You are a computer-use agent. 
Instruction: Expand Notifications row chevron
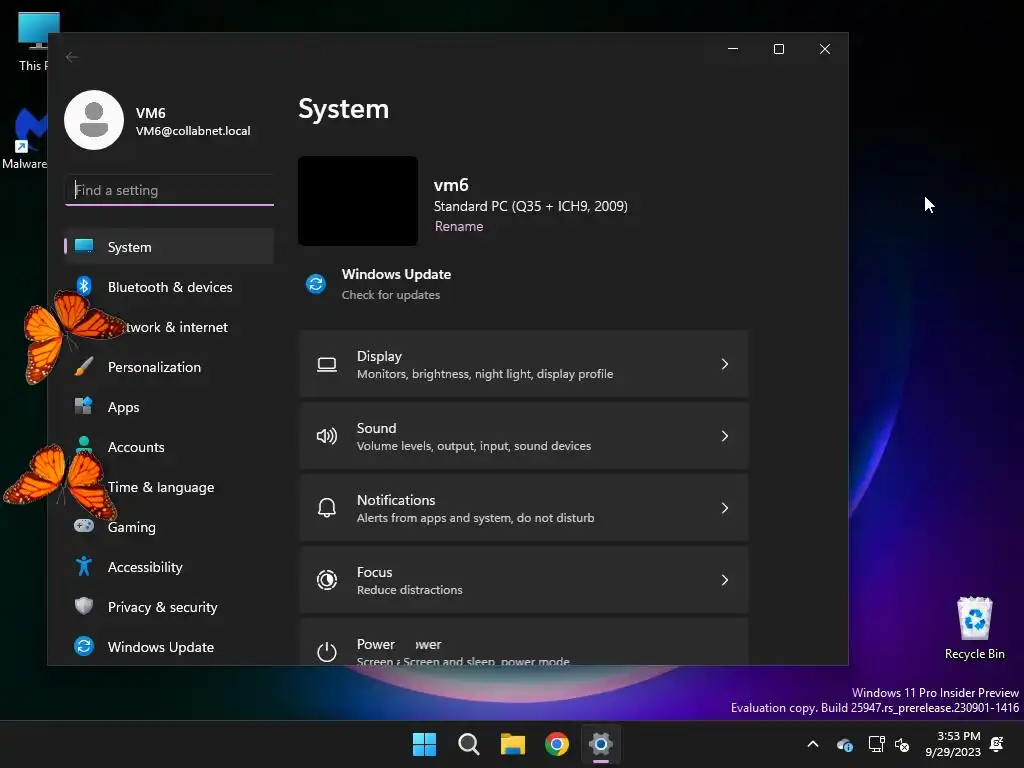click(x=724, y=508)
